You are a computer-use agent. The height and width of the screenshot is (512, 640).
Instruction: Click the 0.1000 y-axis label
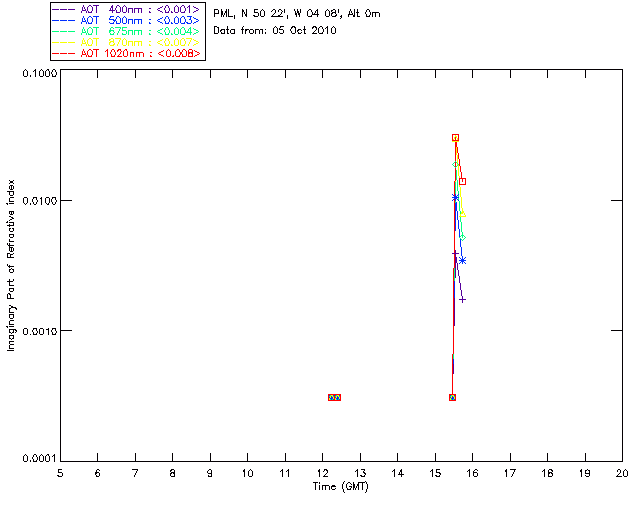(39, 73)
